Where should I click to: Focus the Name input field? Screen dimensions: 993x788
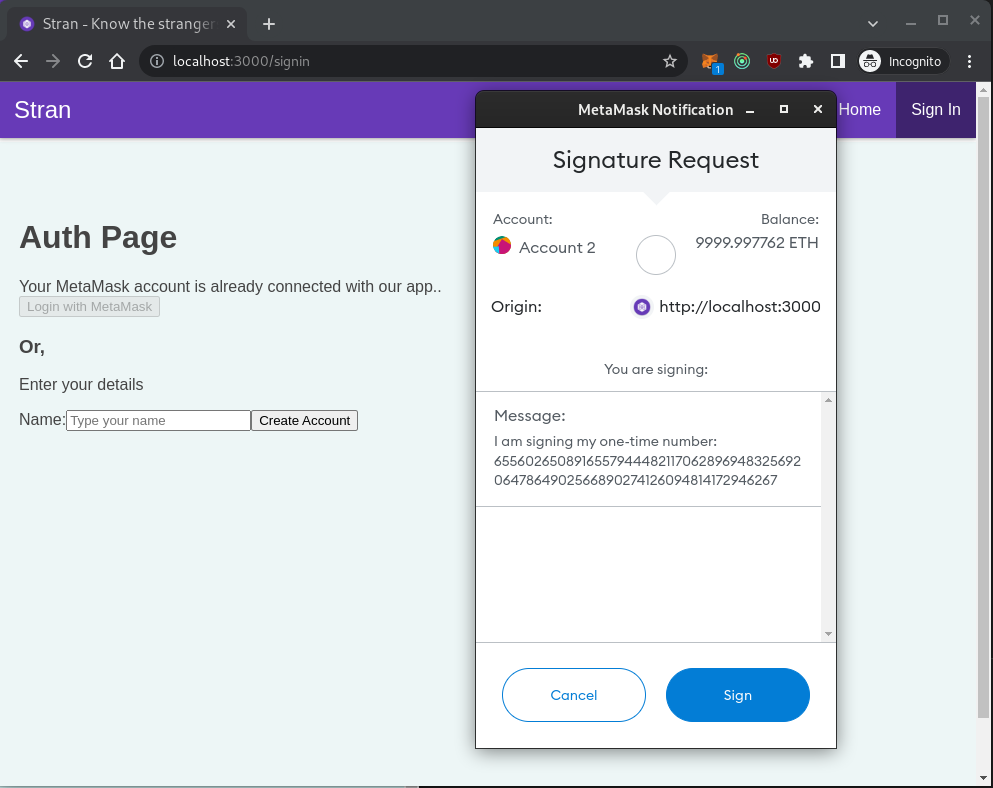158,421
